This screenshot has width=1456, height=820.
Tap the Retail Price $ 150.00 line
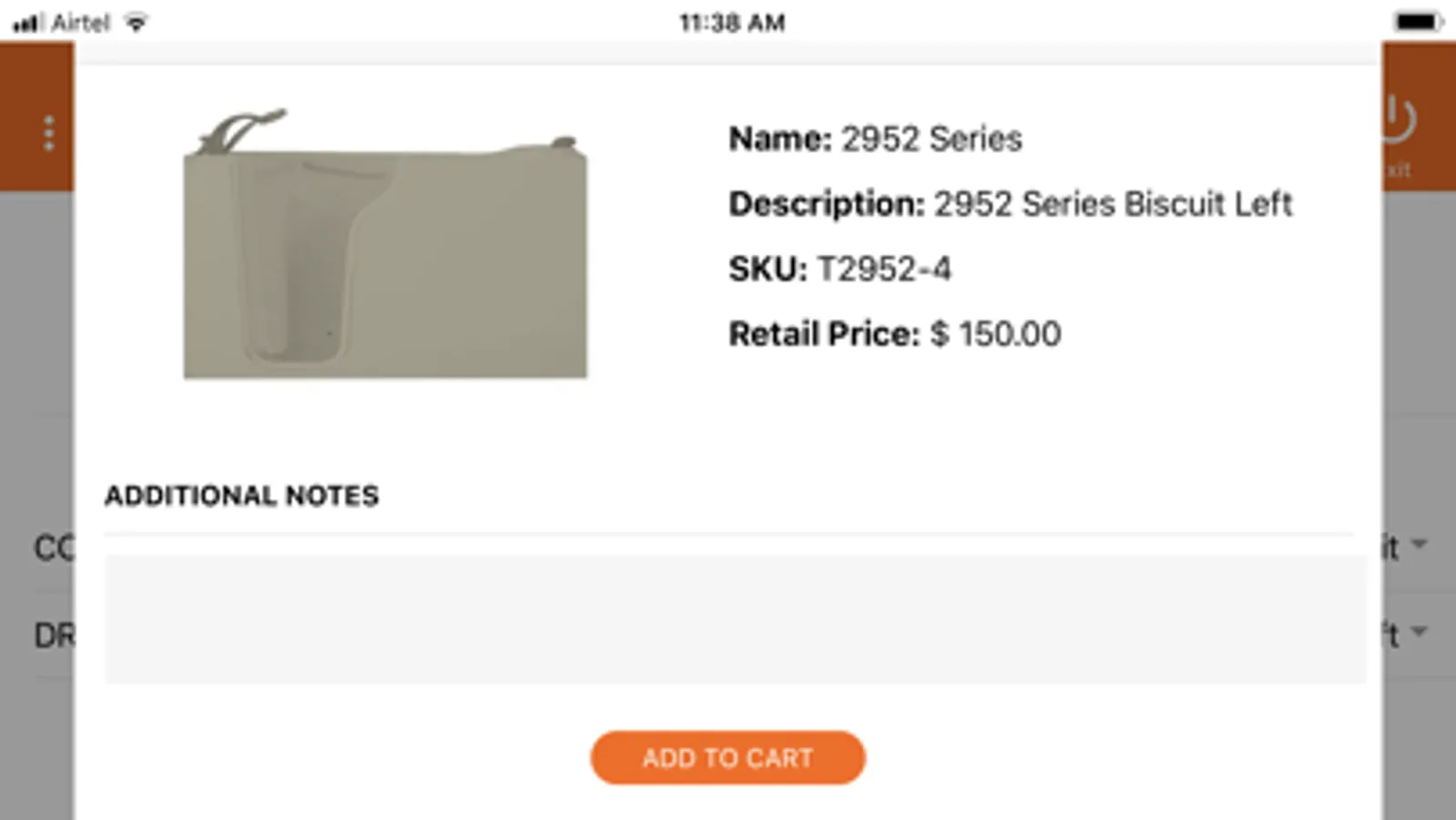pyautogui.click(x=894, y=334)
